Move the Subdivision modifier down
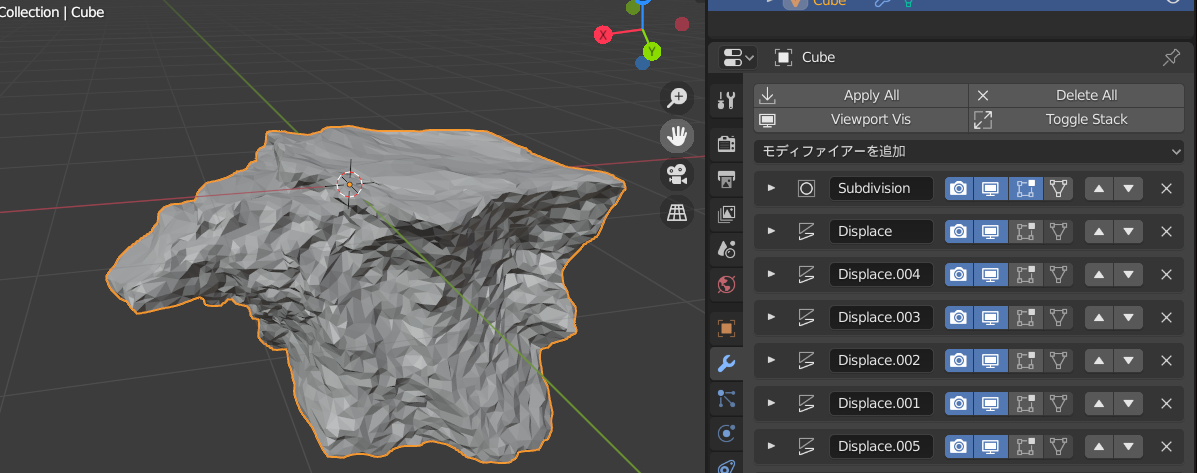This screenshot has width=1197, height=473. [1128, 188]
